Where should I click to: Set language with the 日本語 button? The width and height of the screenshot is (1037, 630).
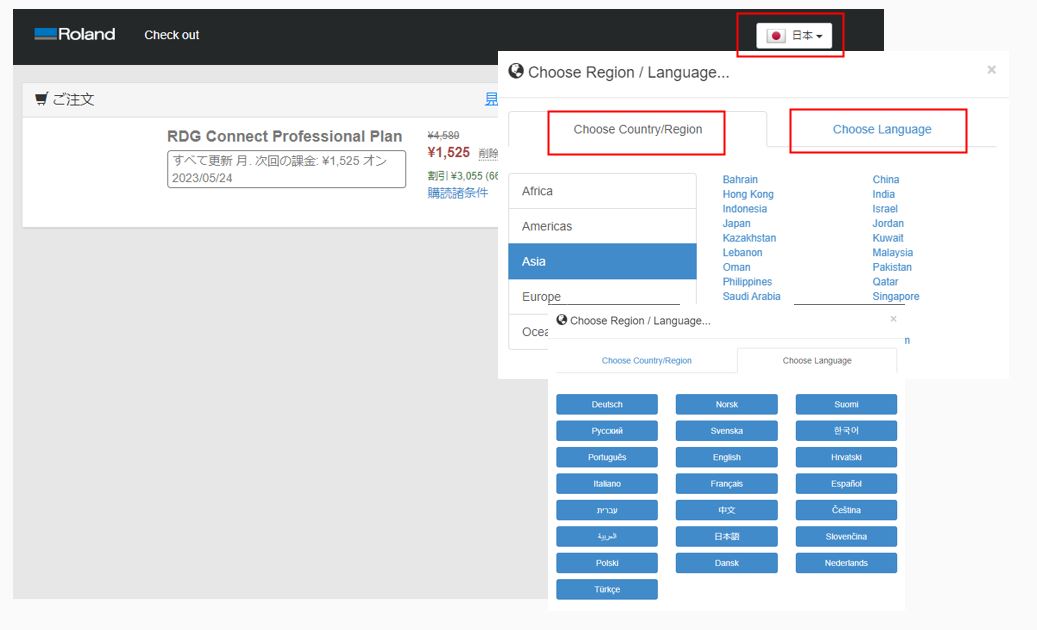[x=726, y=537]
